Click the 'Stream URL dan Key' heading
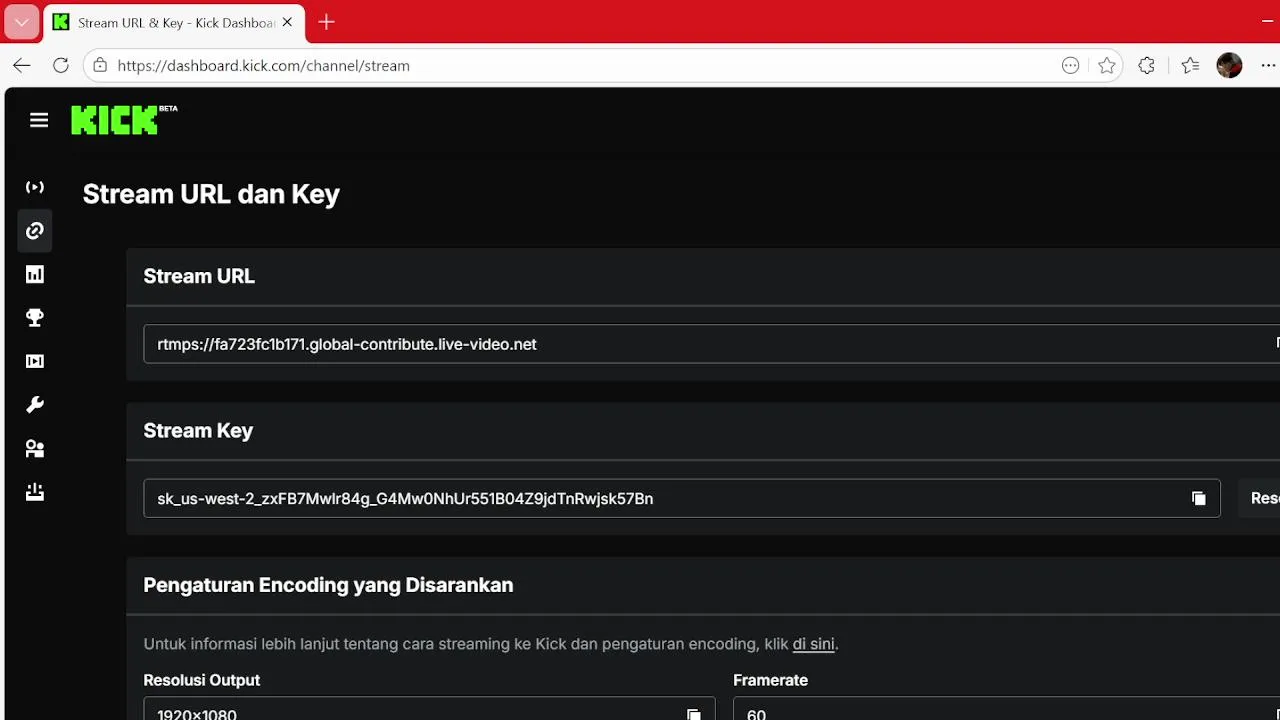 [211, 194]
